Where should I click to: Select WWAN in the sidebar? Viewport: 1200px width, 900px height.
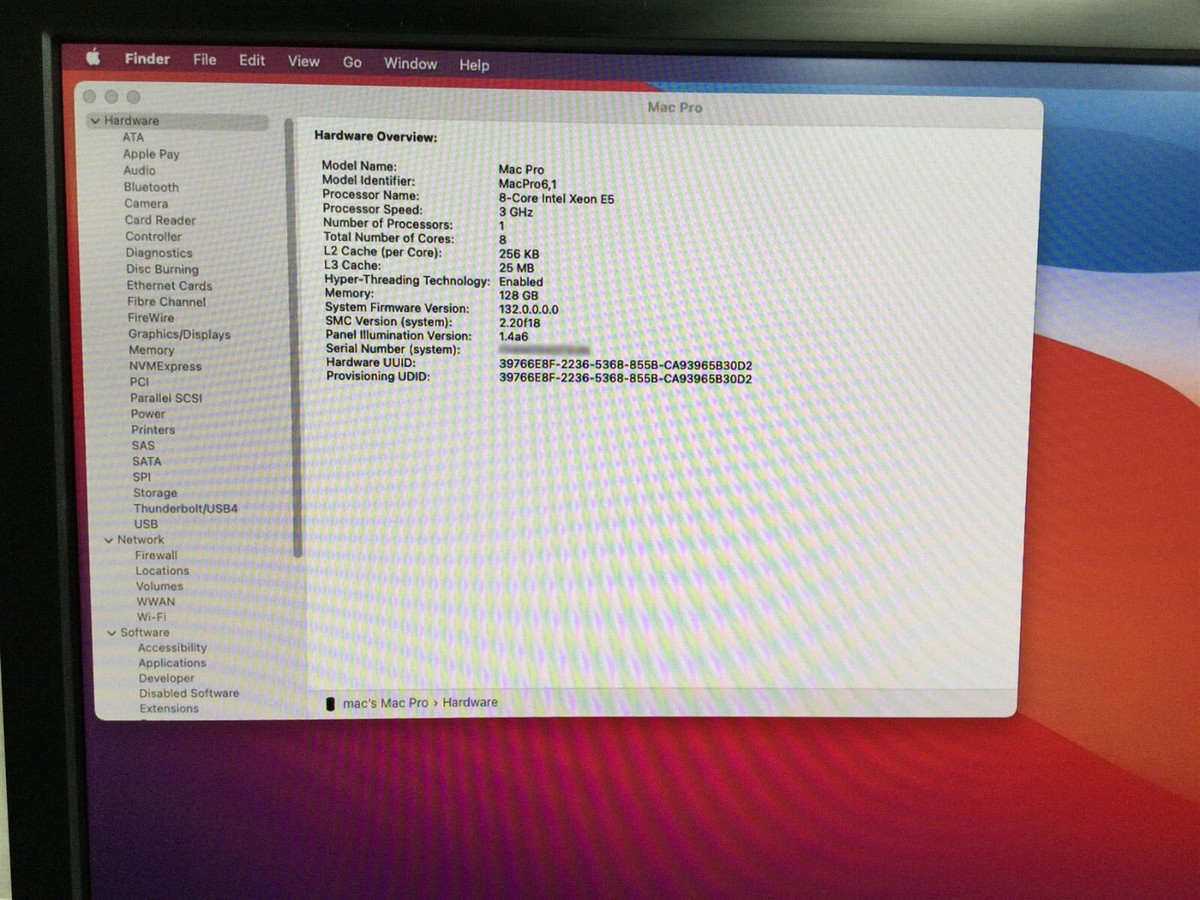[156, 602]
